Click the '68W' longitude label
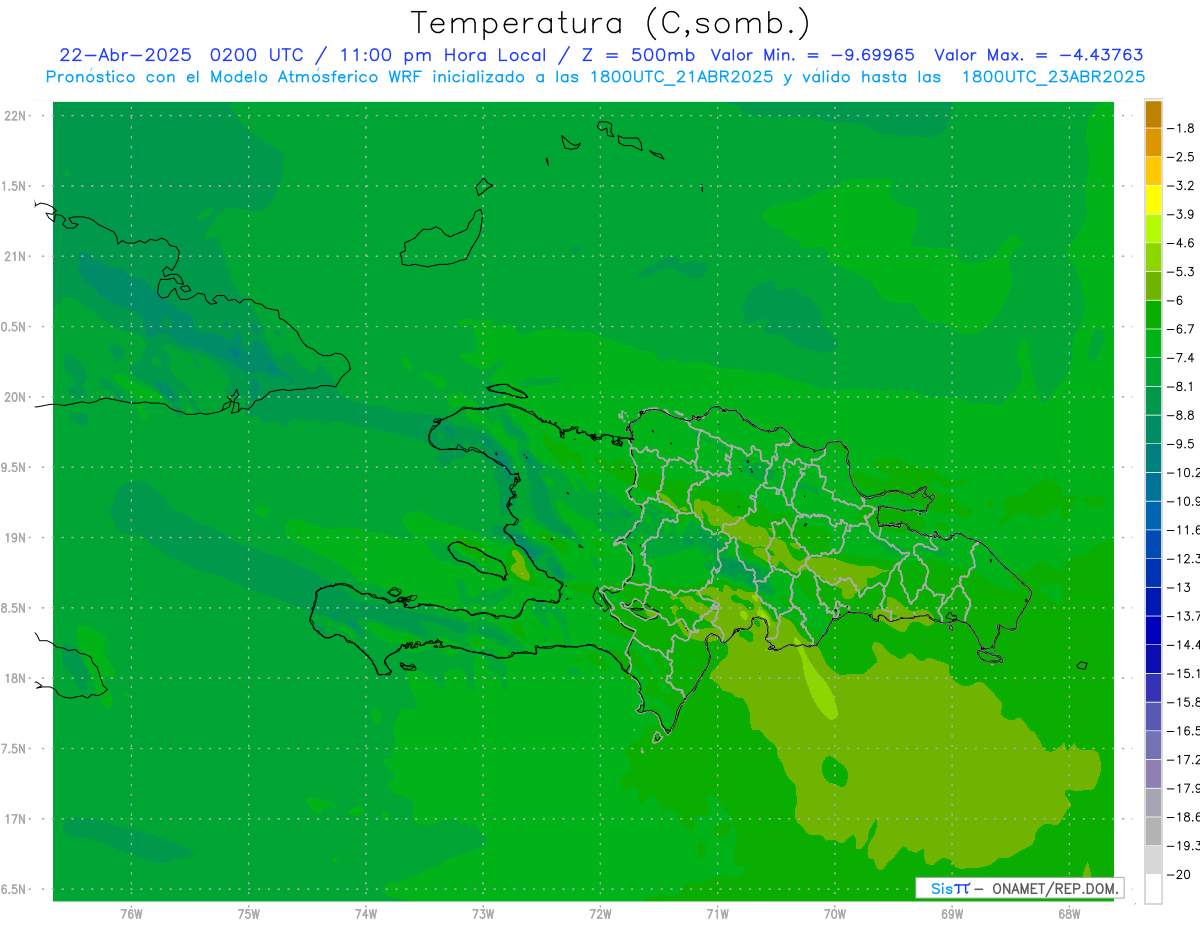The height and width of the screenshot is (927, 1200). pos(1069,914)
